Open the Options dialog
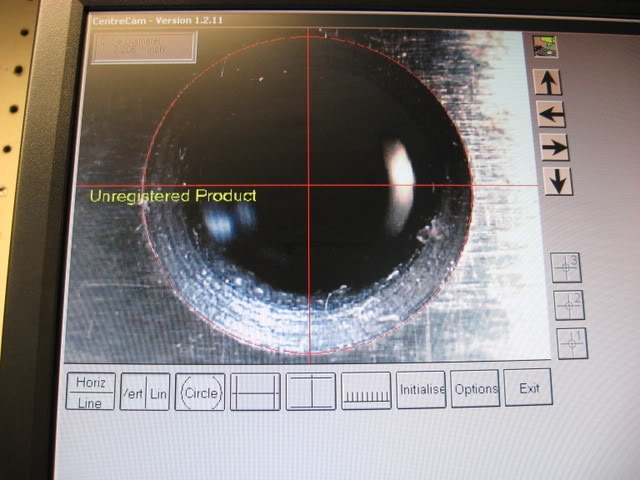The width and height of the screenshot is (640, 480). click(x=475, y=389)
